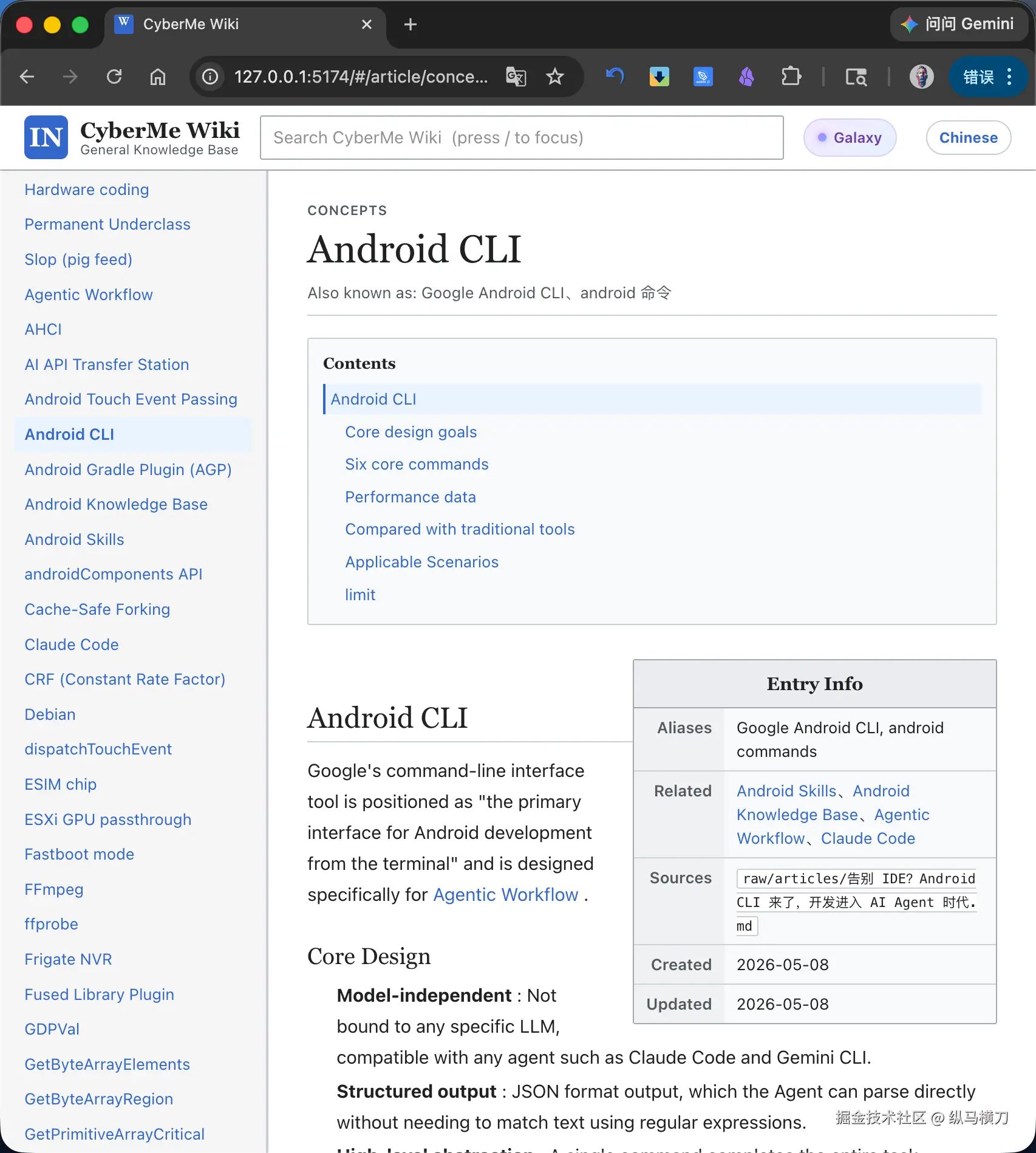Open the translate page icon

click(x=516, y=77)
